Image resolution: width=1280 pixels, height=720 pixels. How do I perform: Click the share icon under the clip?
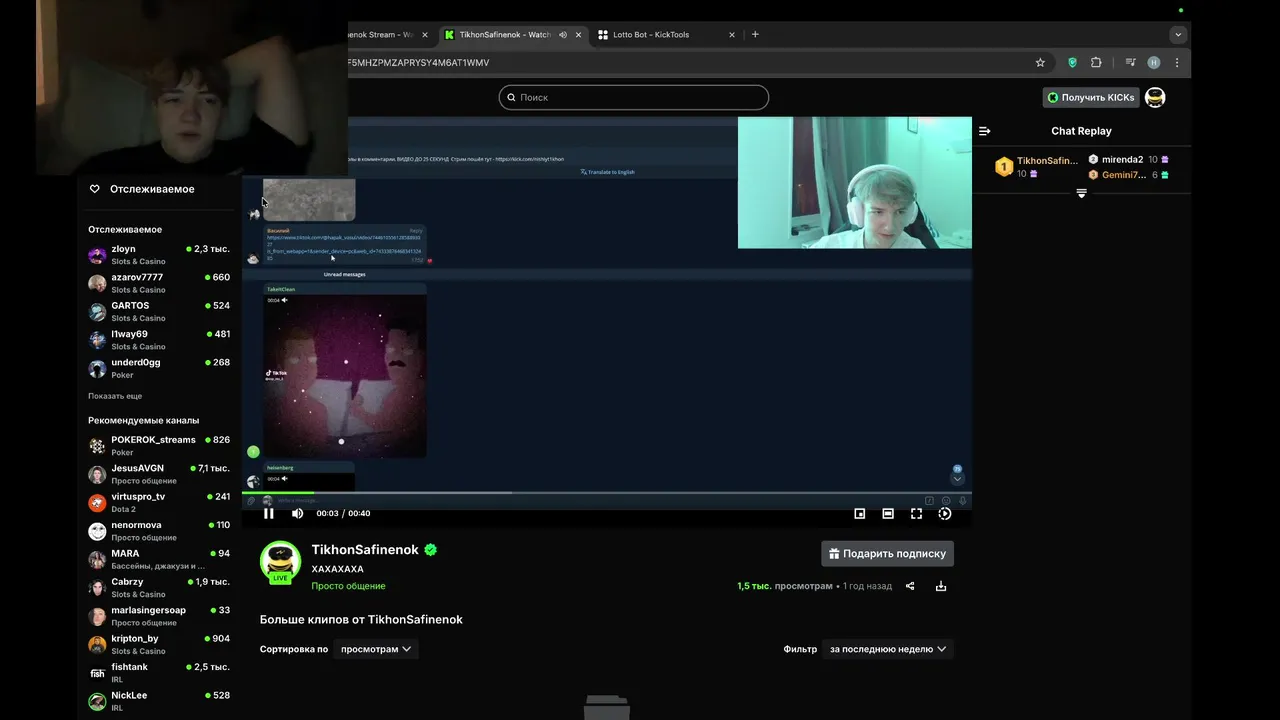pyautogui.click(x=910, y=586)
